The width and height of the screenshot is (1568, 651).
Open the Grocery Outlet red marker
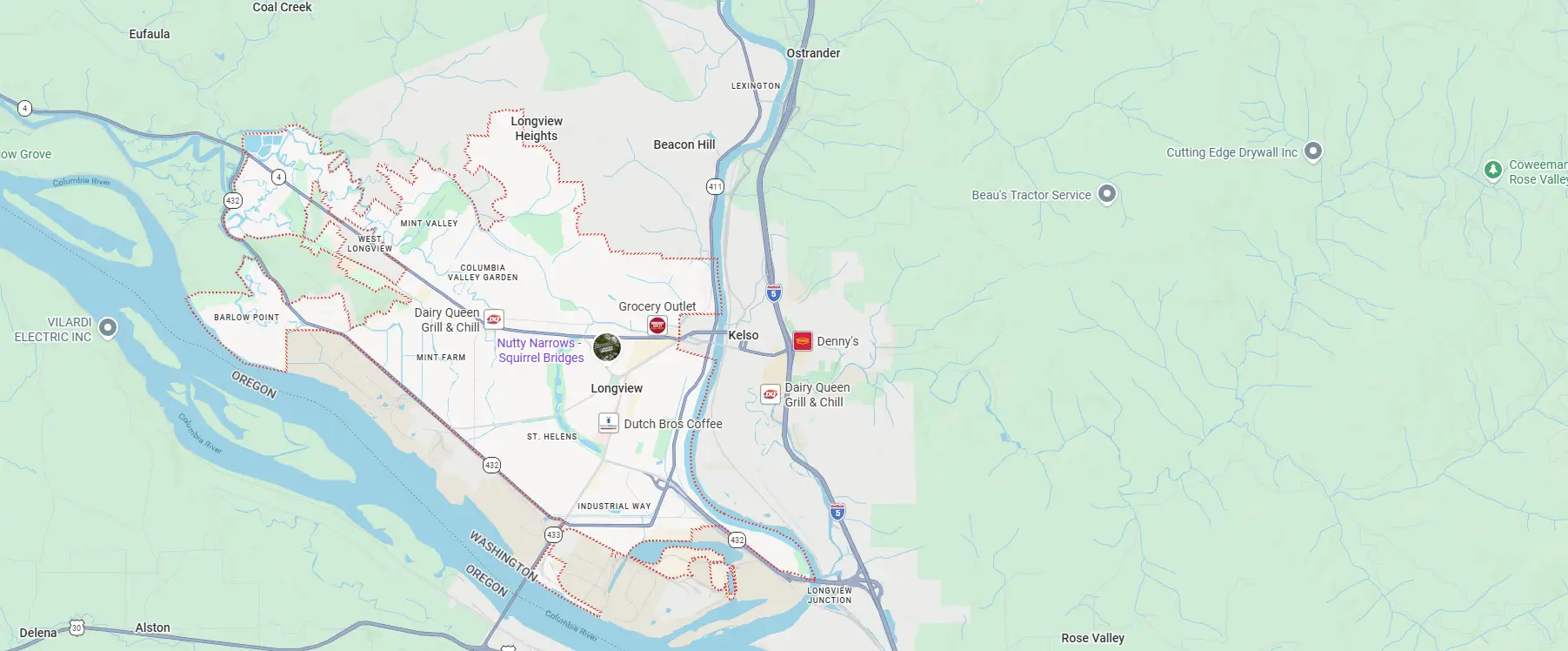657,325
